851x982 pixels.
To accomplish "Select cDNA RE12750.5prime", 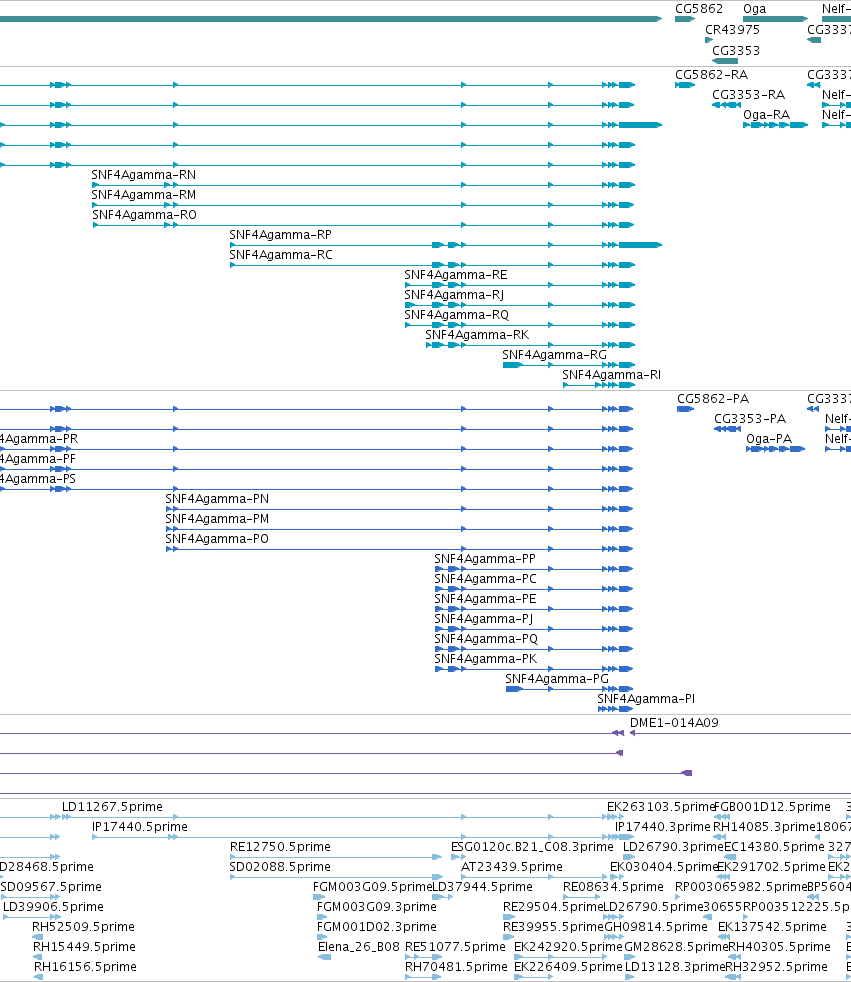I will 280,847.
